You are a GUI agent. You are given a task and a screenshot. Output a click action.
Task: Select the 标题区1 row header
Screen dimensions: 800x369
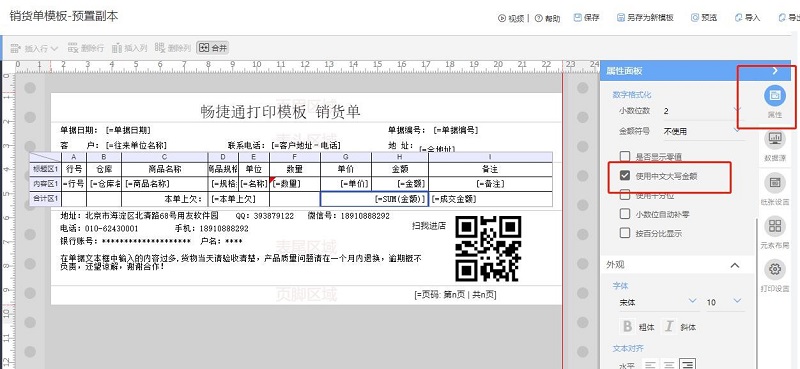(45, 169)
